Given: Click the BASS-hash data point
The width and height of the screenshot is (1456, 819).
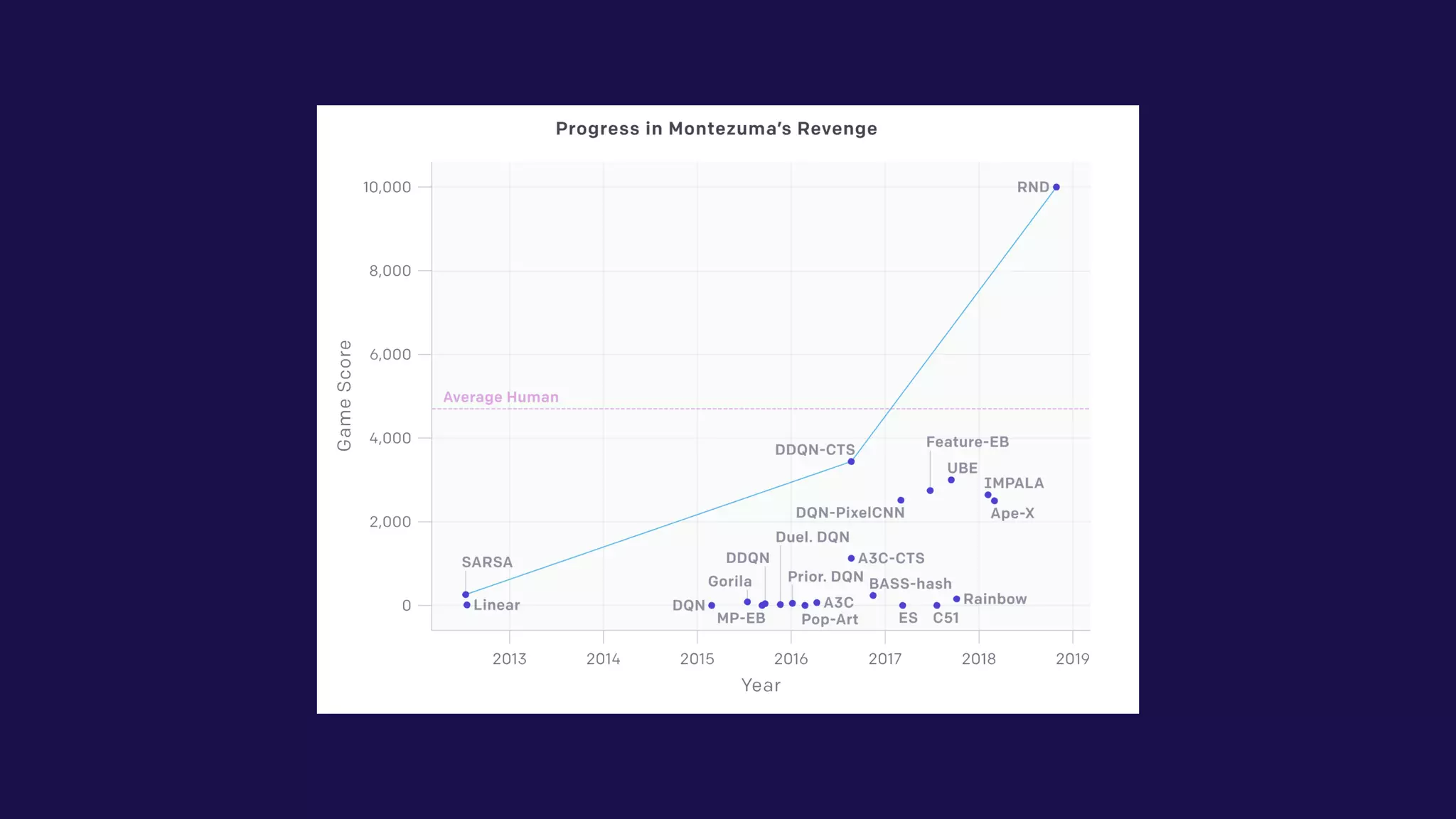Looking at the screenshot, I should [873, 596].
